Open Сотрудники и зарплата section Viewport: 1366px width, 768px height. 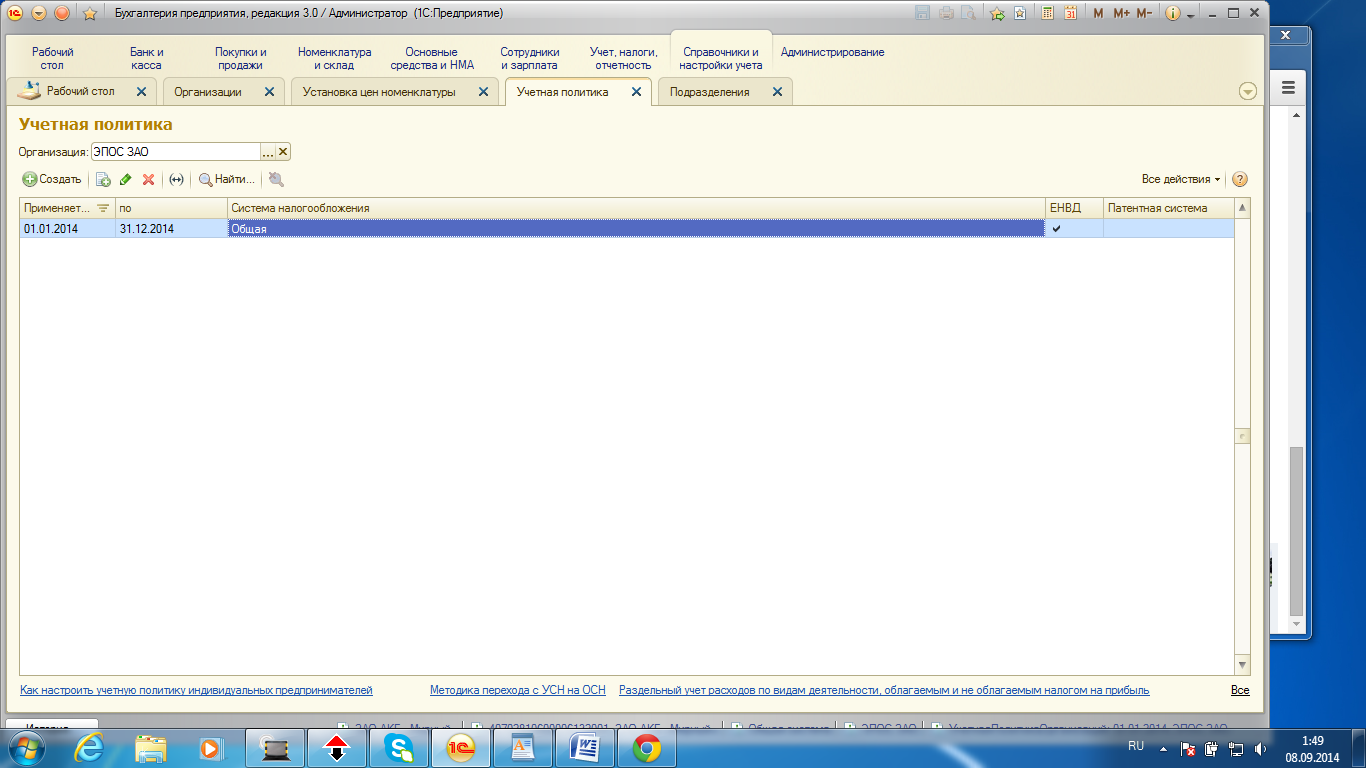pos(530,58)
